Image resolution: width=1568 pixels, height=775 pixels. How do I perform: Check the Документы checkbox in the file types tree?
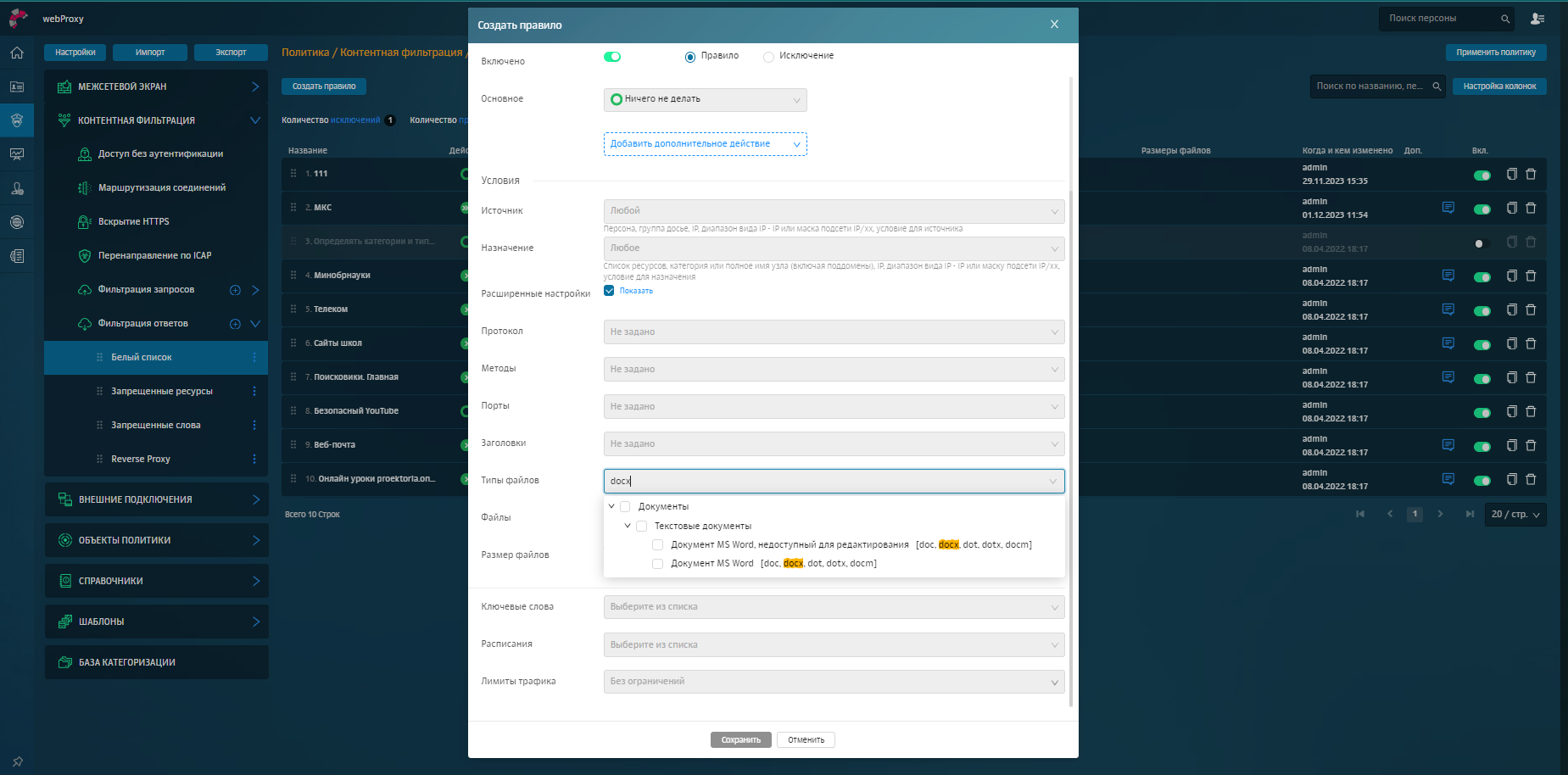pyautogui.click(x=625, y=506)
